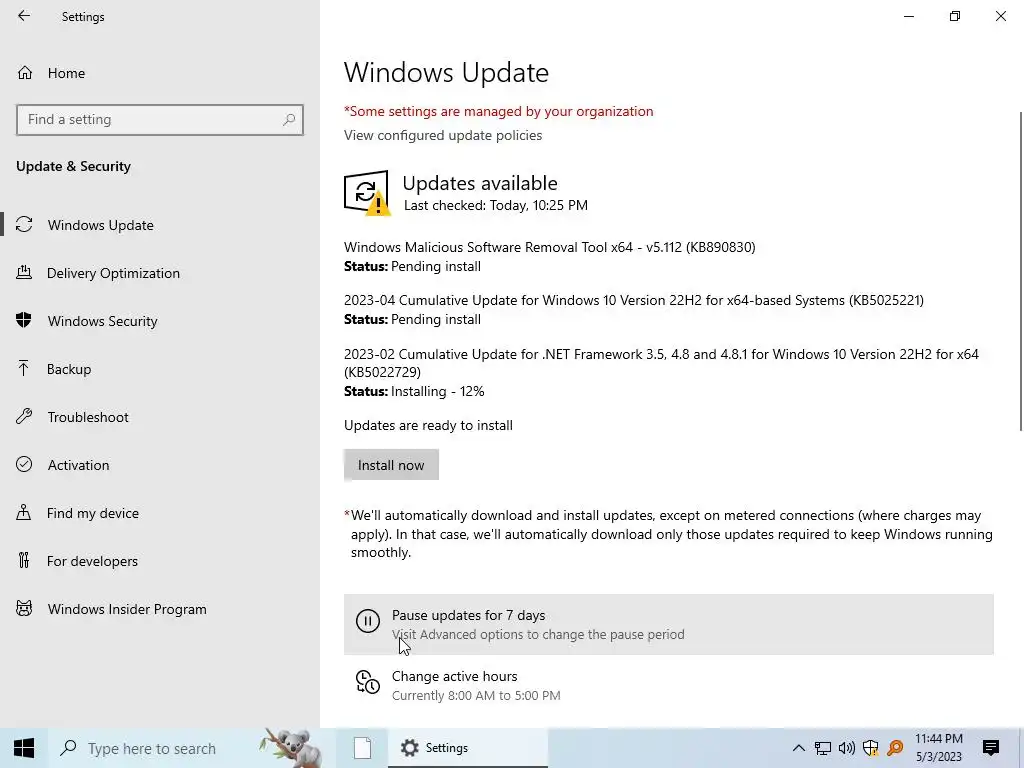Select Pause updates for 7 days
The image size is (1024, 768).
point(669,624)
